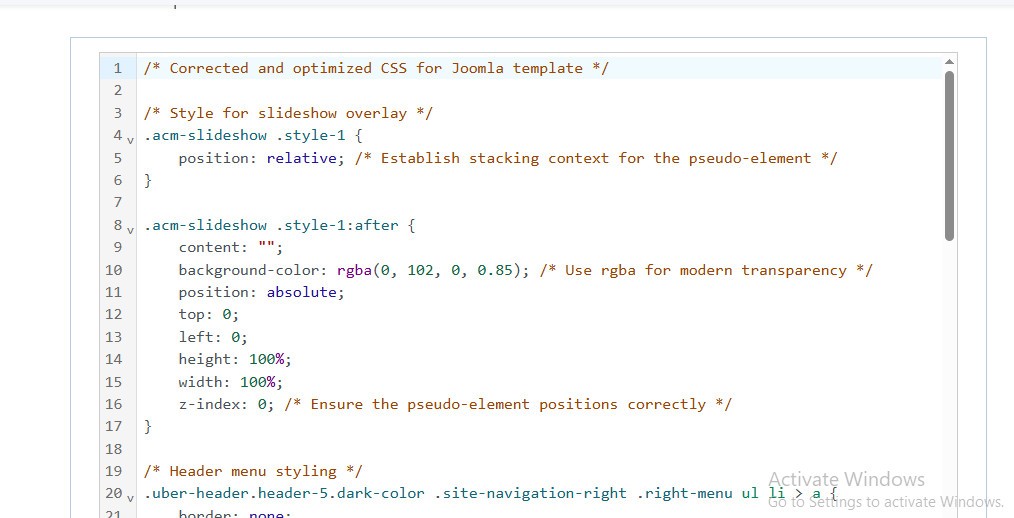1014x518 pixels.
Task: Collapse the .acm-slideshow .style-1 block at line 4
Action: pos(130,138)
